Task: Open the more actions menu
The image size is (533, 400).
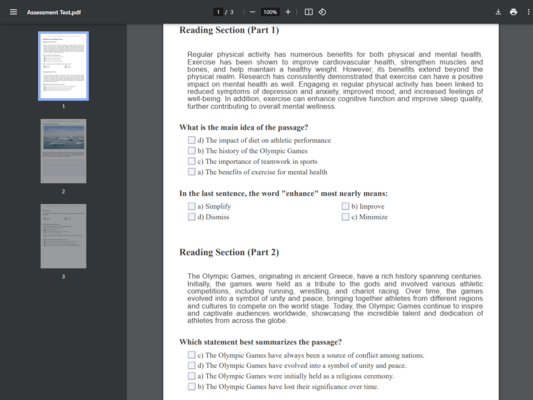Action: [x=528, y=12]
